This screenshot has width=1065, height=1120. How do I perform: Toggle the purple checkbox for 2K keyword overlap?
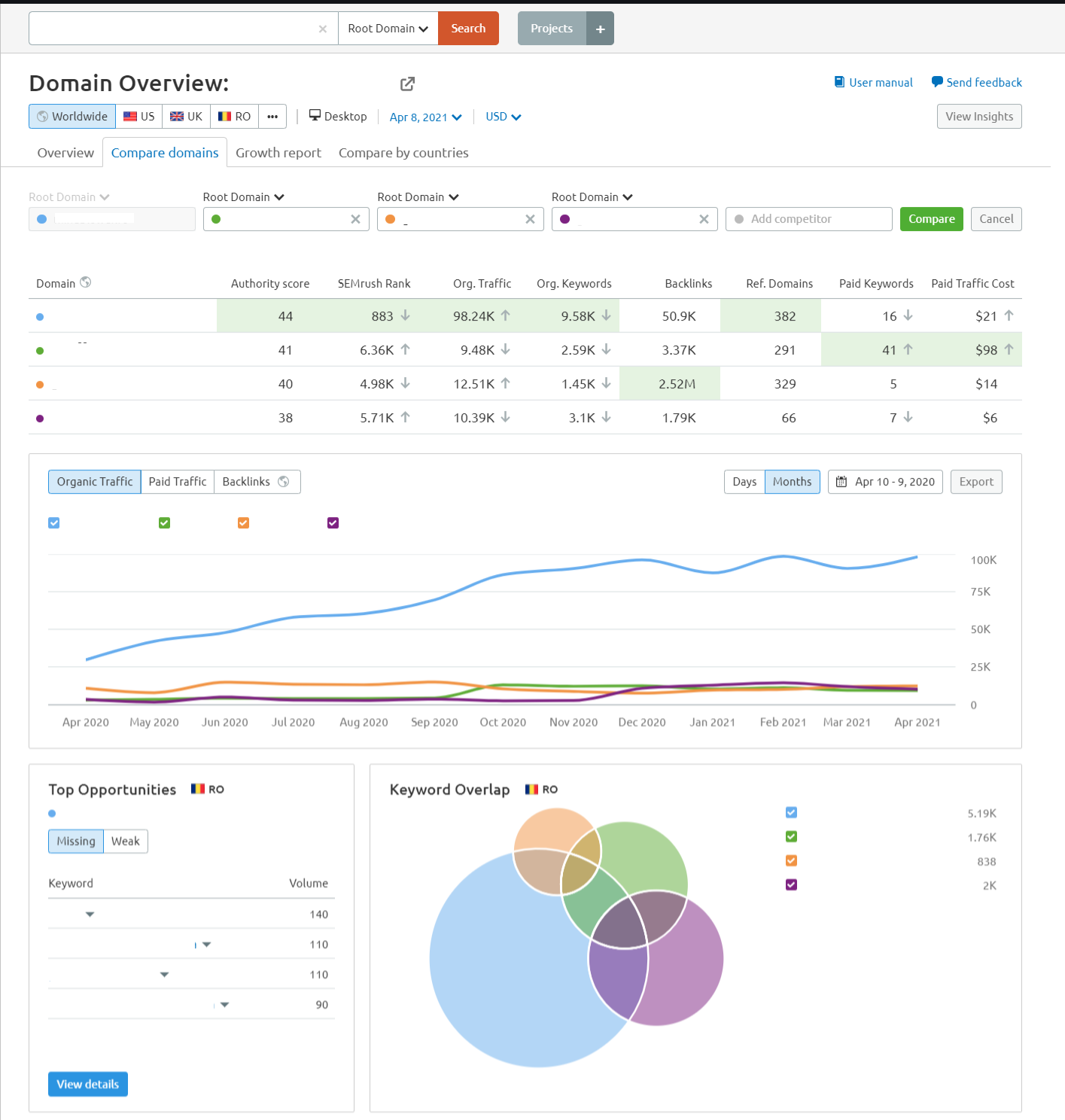click(791, 884)
